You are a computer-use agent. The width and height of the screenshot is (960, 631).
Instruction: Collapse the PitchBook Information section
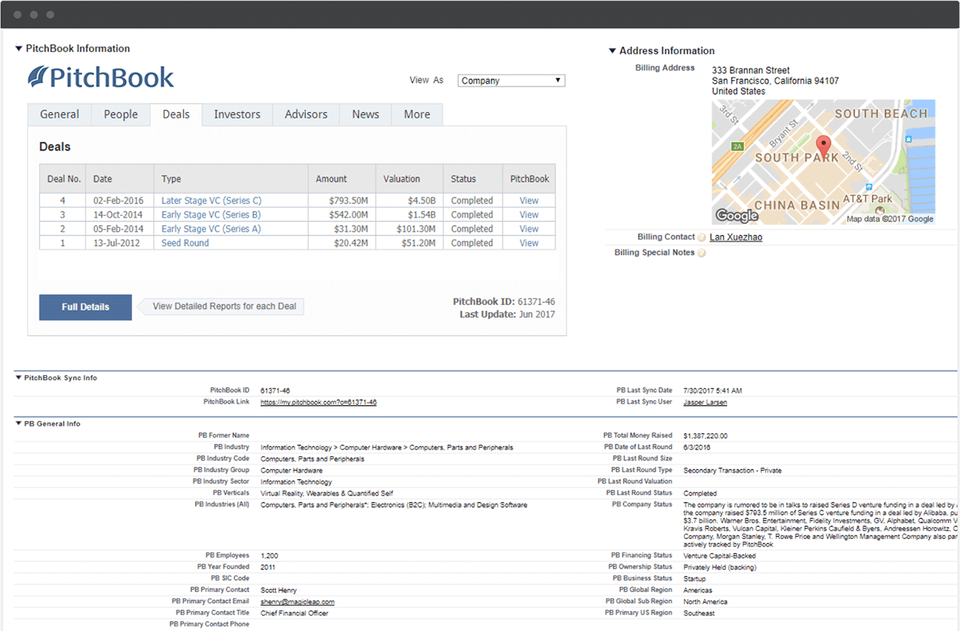click(x=18, y=49)
